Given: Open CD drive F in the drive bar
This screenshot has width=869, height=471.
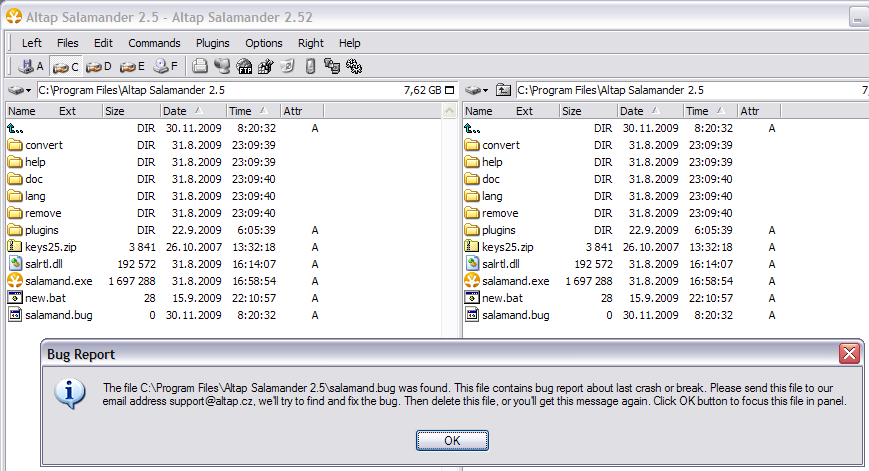Looking at the screenshot, I should (165, 66).
